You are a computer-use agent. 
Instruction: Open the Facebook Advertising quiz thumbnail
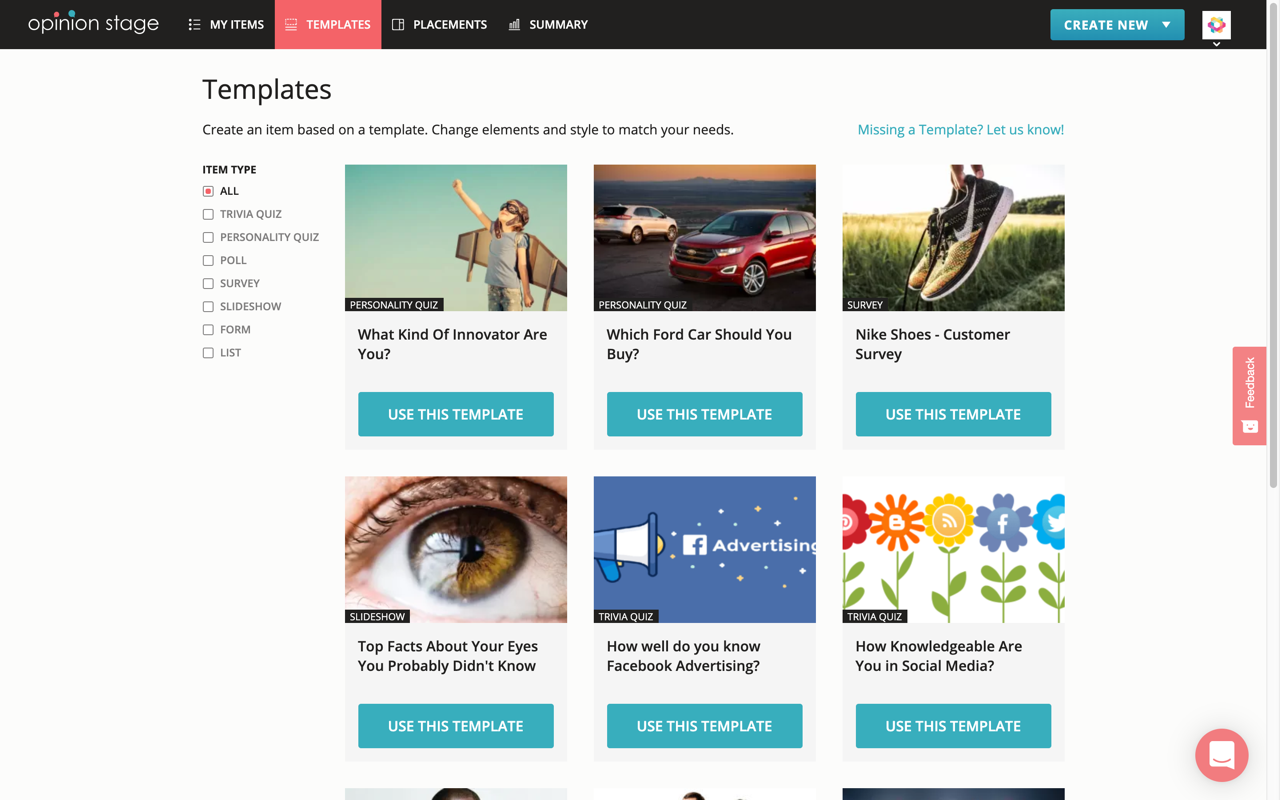point(704,550)
